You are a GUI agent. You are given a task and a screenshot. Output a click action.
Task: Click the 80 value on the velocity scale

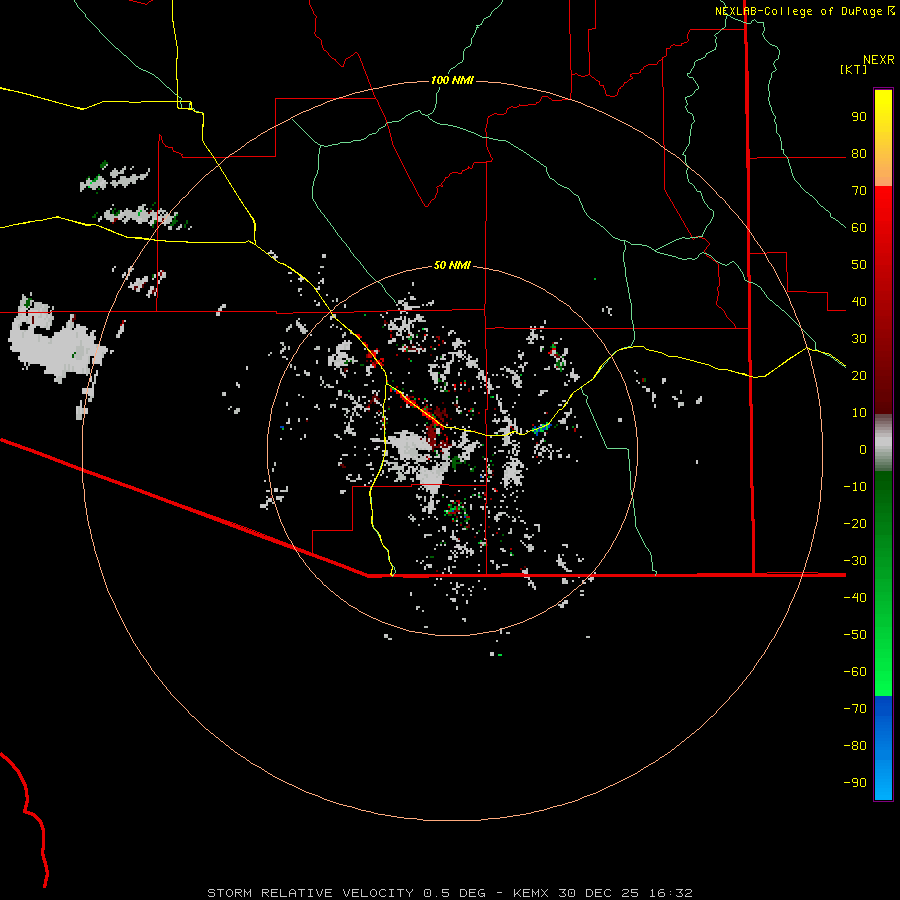(859, 153)
